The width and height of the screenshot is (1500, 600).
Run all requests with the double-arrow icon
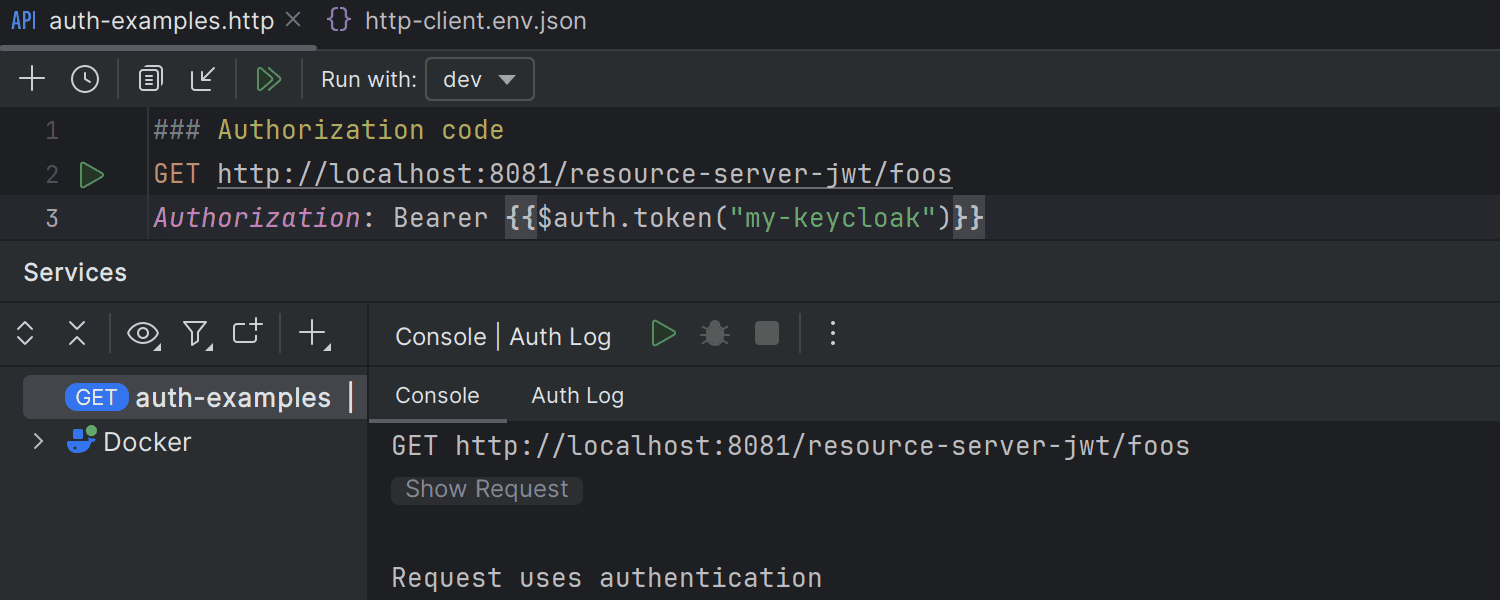[x=268, y=78]
